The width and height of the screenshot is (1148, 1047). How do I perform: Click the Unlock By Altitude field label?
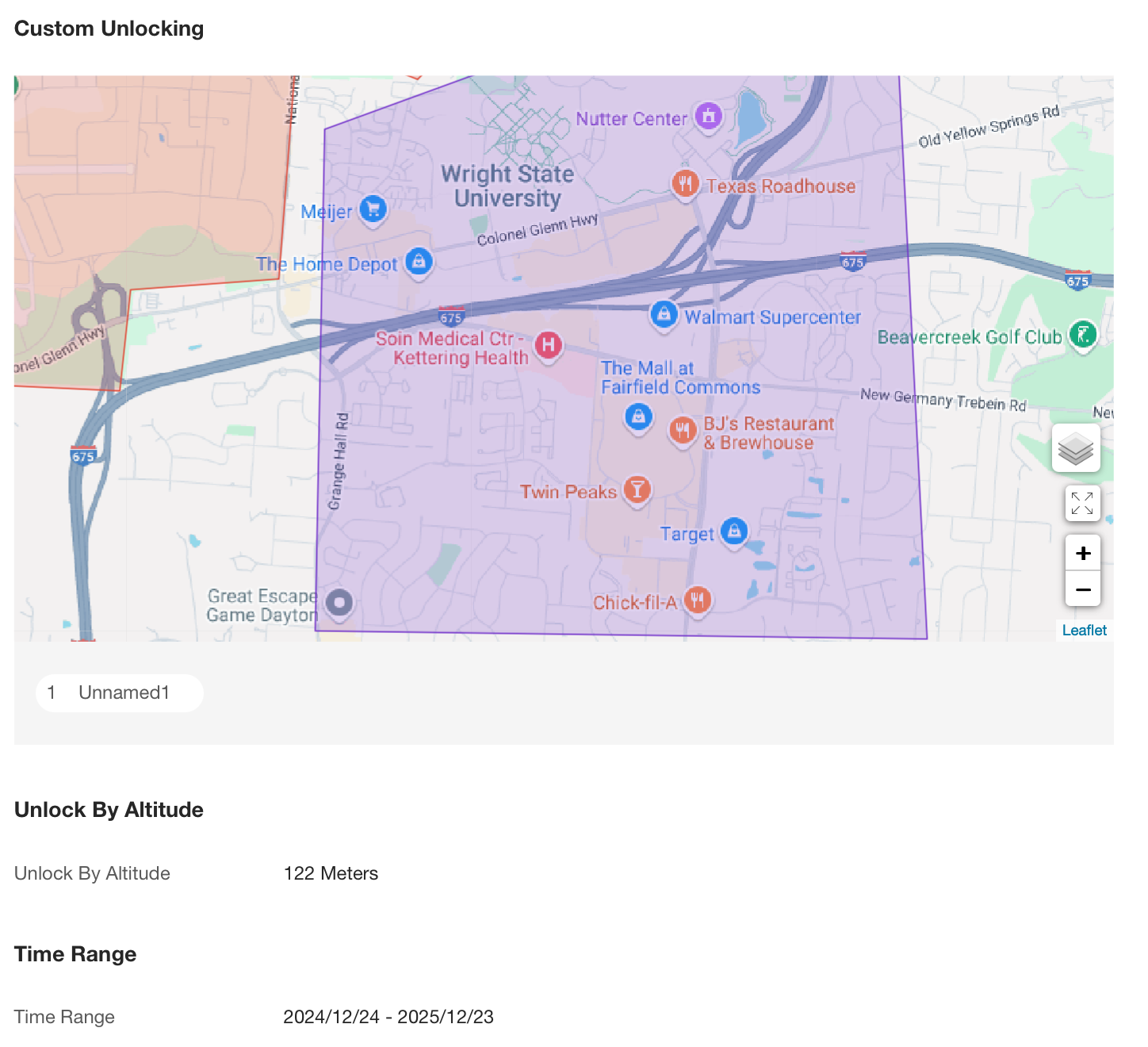coord(92,873)
